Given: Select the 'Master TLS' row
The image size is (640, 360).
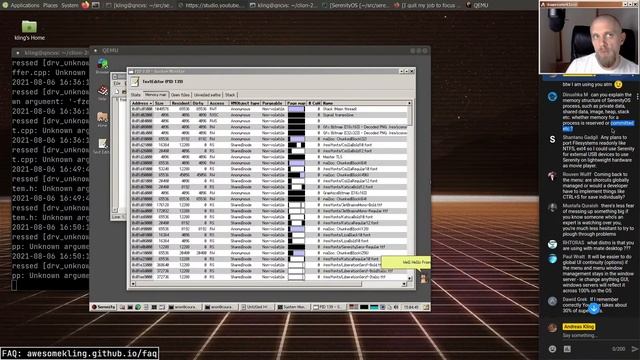Looking at the screenshot, I should point(269,157).
